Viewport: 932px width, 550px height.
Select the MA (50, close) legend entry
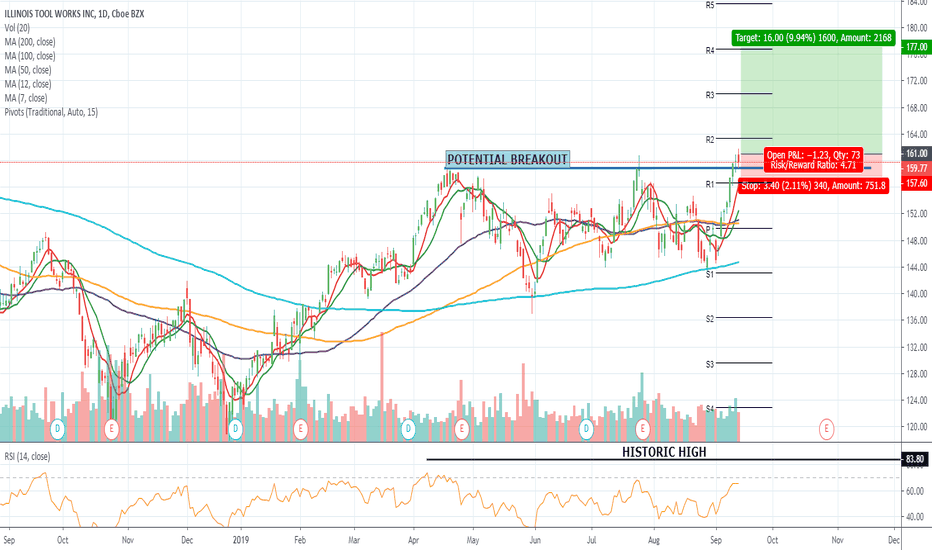pyautogui.click(x=28, y=70)
